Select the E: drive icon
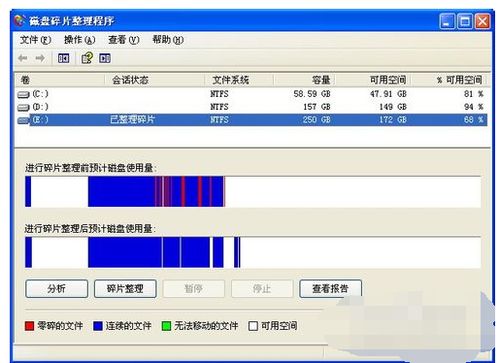500x363 pixels. pos(23,120)
